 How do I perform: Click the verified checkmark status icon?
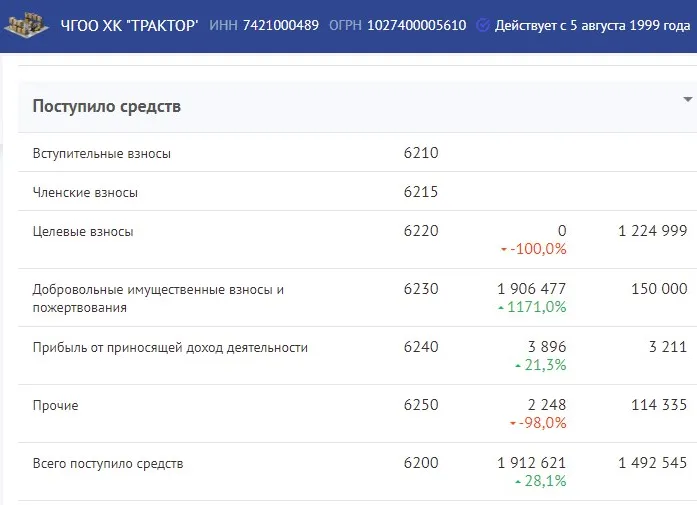(483, 25)
